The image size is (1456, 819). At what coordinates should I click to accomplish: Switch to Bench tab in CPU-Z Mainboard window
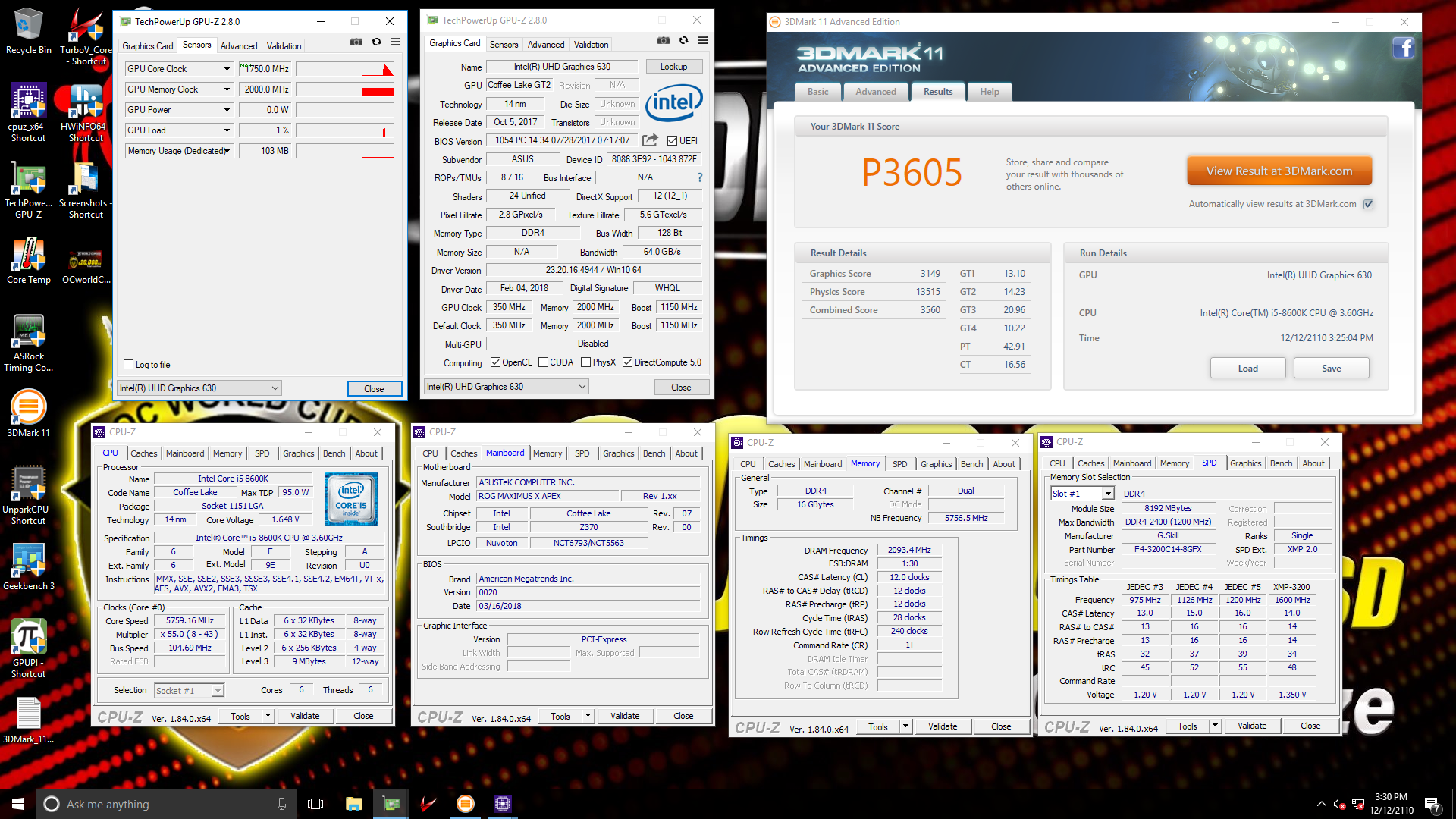pyautogui.click(x=654, y=453)
